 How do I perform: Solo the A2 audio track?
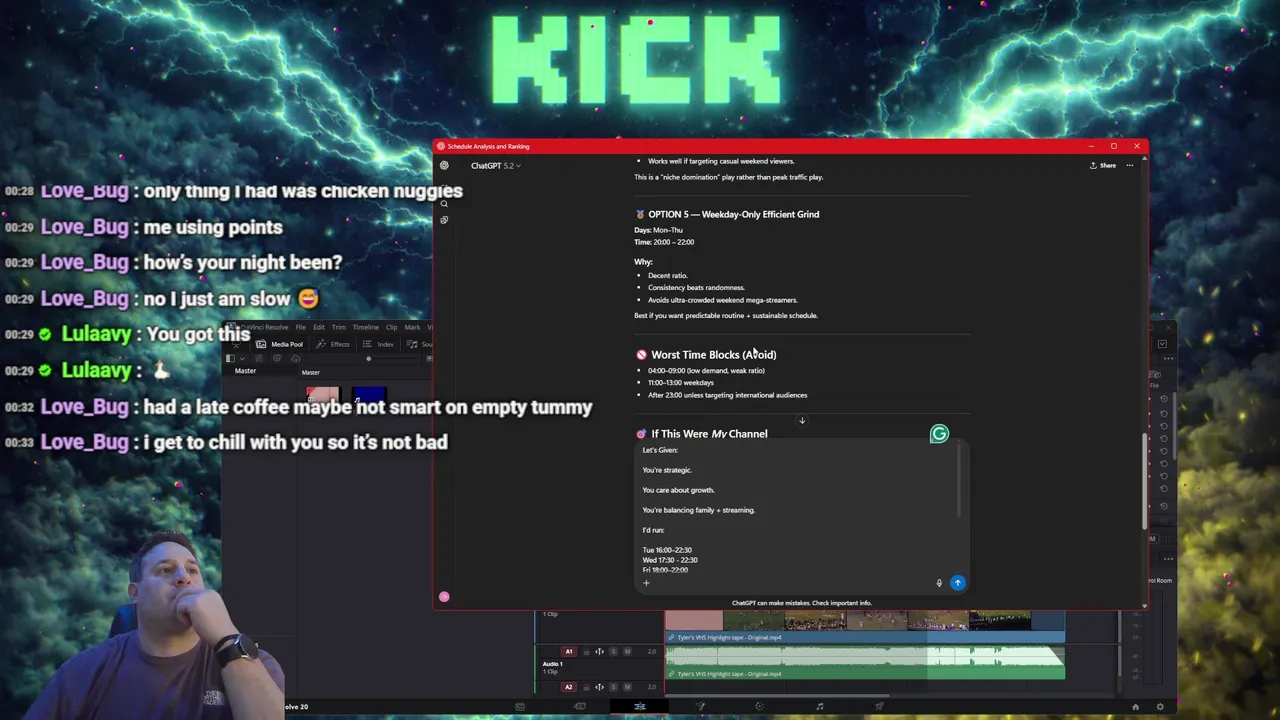click(614, 687)
